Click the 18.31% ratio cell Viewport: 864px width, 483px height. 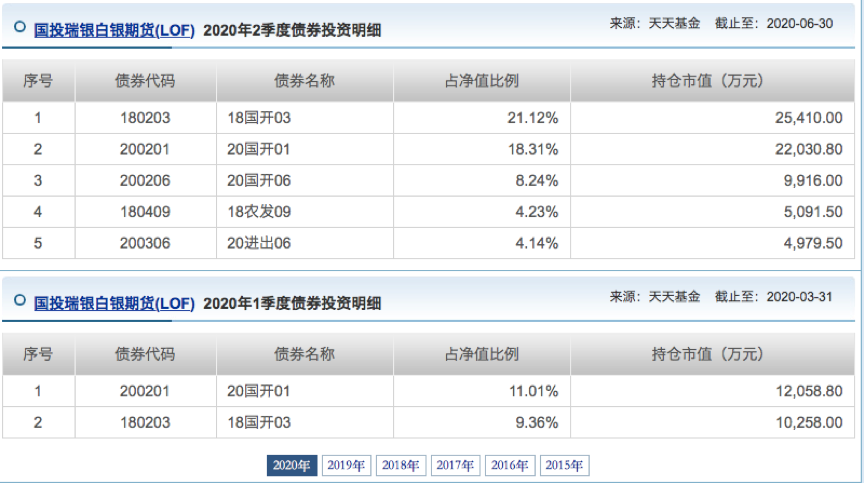[x=533, y=149]
